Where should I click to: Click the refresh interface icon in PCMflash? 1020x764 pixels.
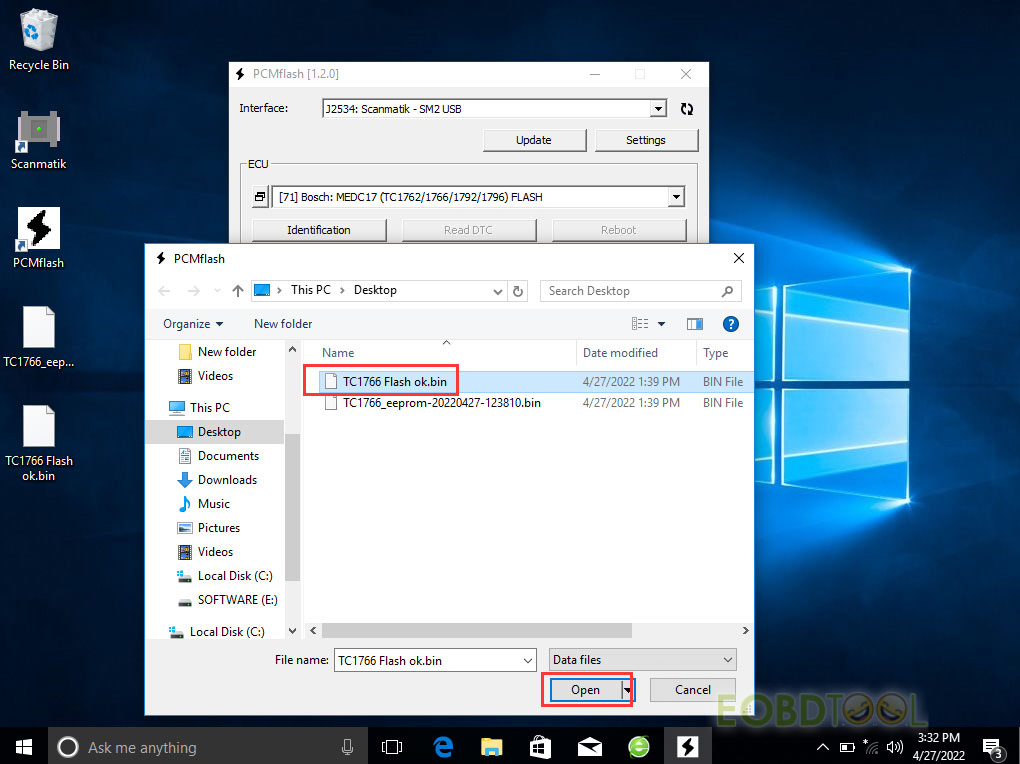686,109
